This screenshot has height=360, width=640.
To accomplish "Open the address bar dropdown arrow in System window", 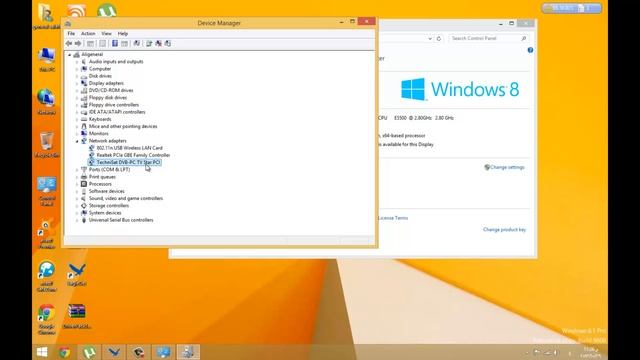I will [x=430, y=38].
